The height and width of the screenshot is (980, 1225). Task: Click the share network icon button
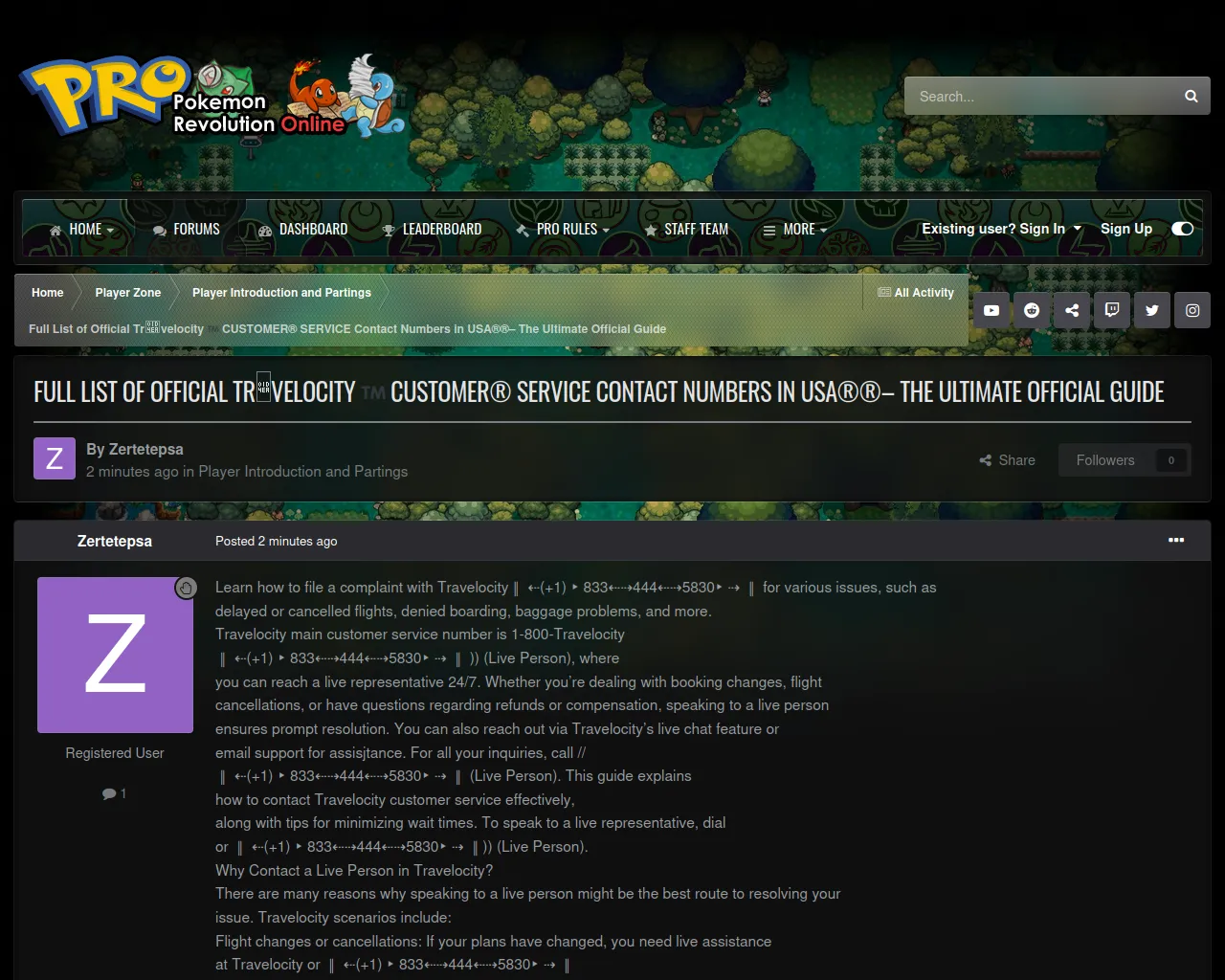(x=1072, y=310)
